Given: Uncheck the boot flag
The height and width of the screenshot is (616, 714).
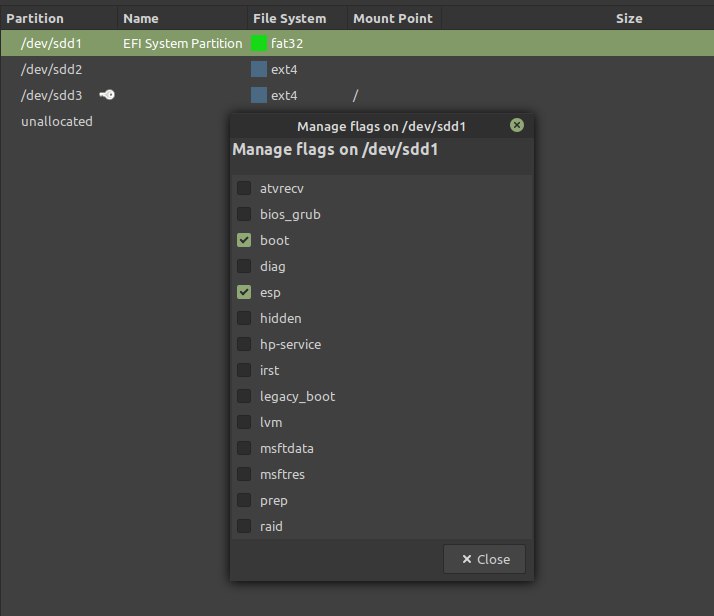Looking at the screenshot, I should click(x=244, y=240).
